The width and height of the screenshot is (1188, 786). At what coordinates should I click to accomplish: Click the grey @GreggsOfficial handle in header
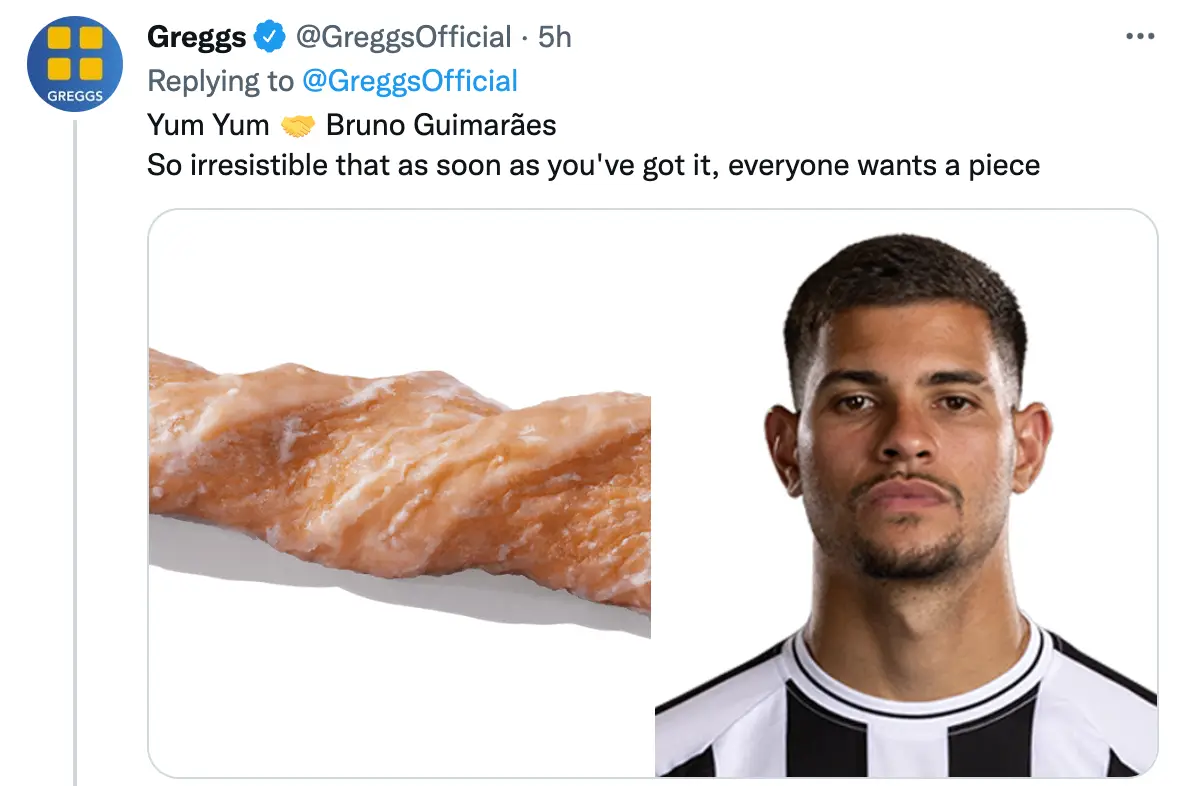(403, 38)
